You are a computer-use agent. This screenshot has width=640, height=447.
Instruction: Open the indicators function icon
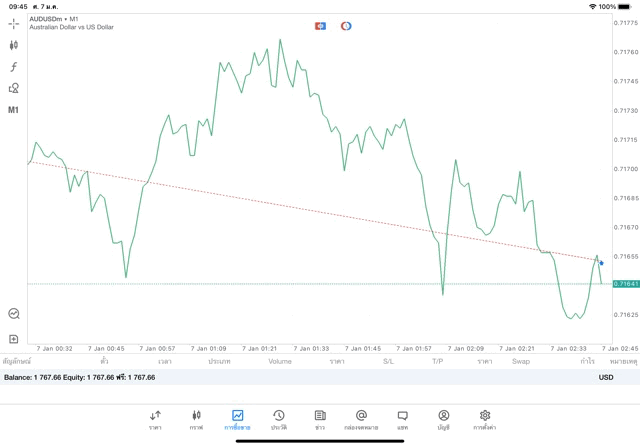(x=14, y=66)
